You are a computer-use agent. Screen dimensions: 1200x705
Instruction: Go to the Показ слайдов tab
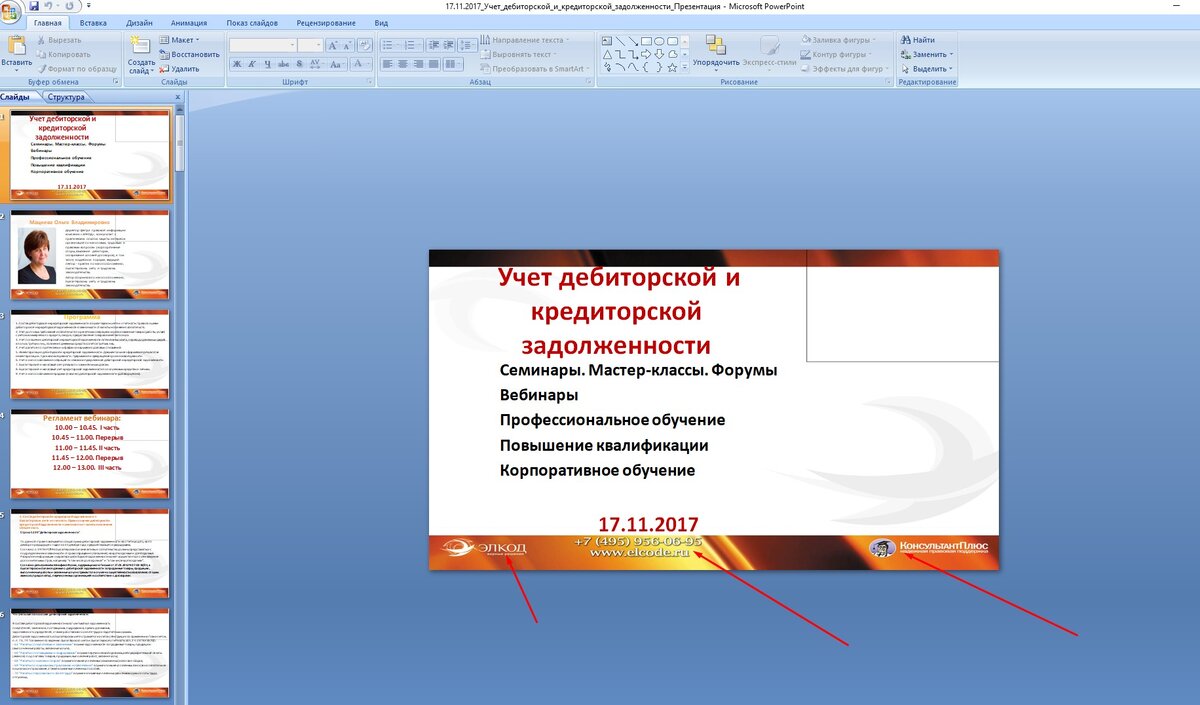[x=252, y=23]
